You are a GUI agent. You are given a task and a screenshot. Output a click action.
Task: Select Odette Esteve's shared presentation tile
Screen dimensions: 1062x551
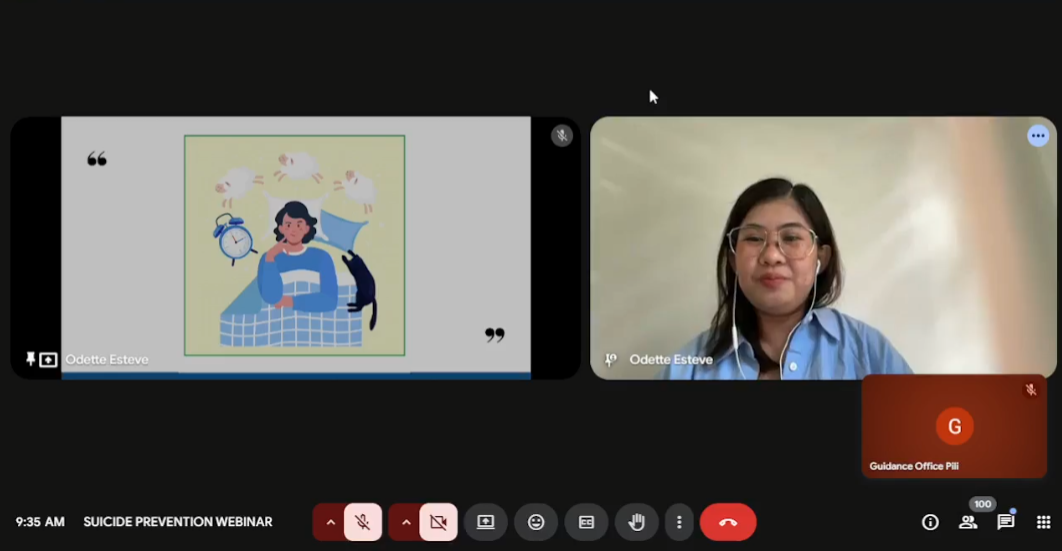pos(295,247)
